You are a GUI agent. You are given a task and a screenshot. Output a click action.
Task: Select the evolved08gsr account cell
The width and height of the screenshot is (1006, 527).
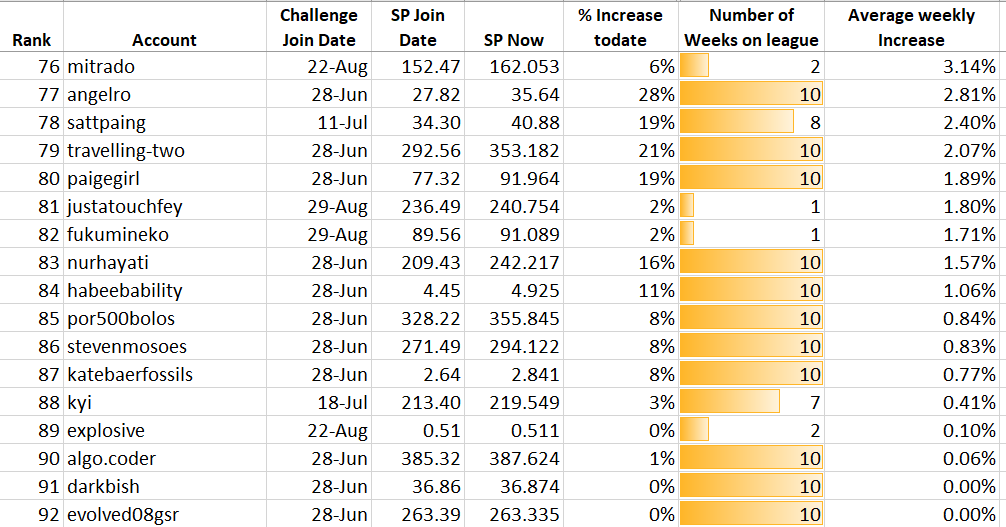click(165, 514)
